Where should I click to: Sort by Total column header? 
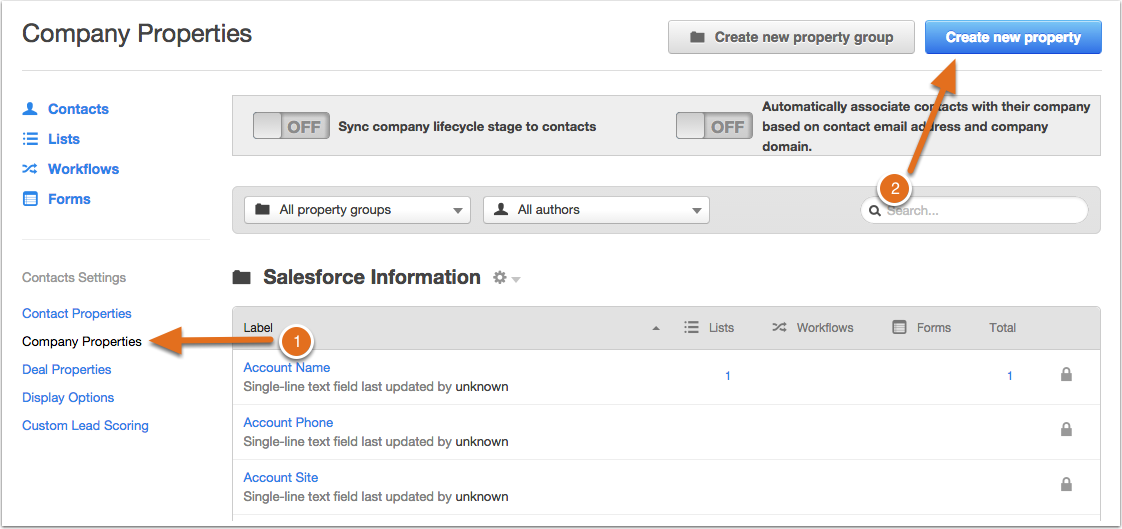pyautogui.click(x=1003, y=327)
